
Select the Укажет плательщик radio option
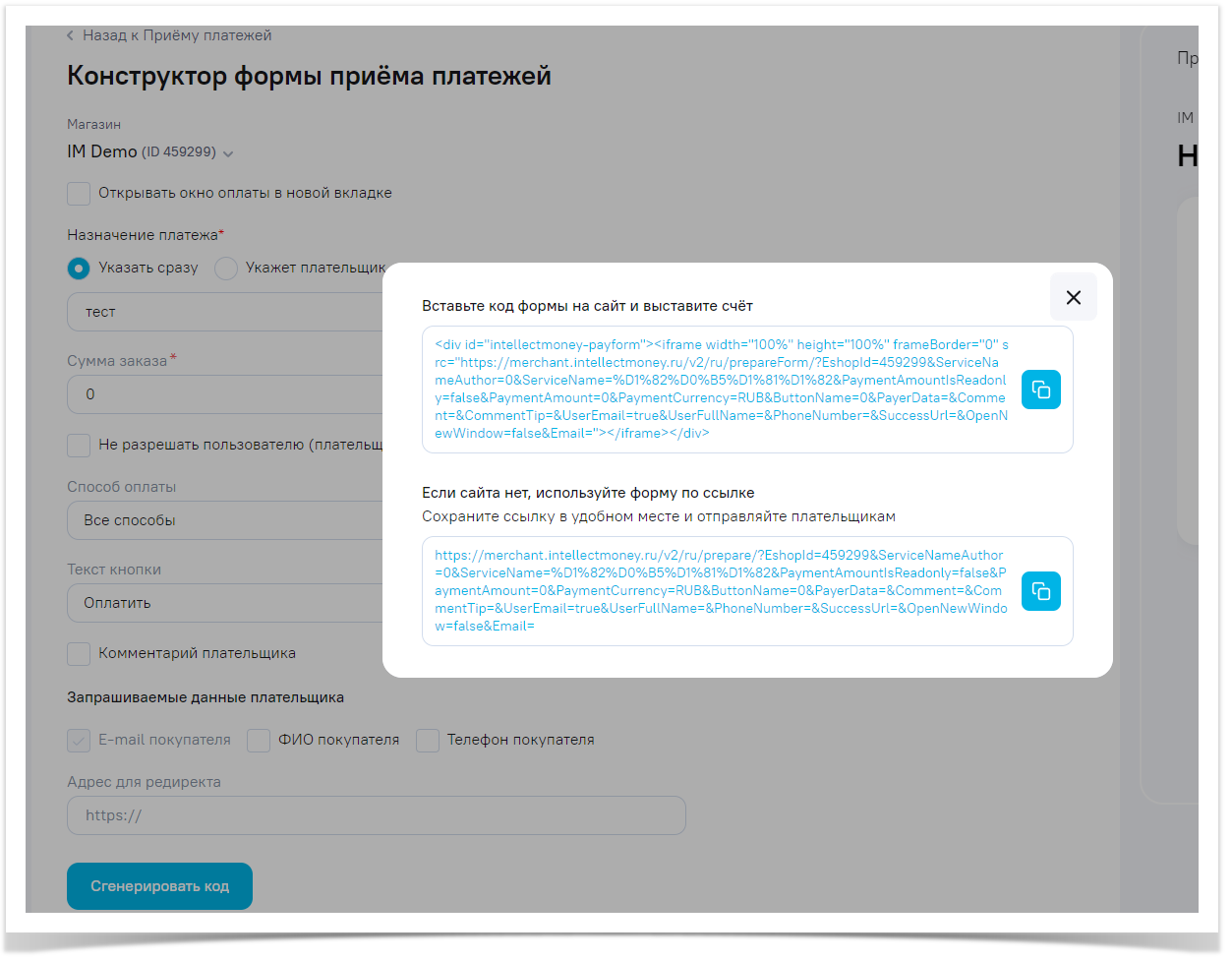226,268
